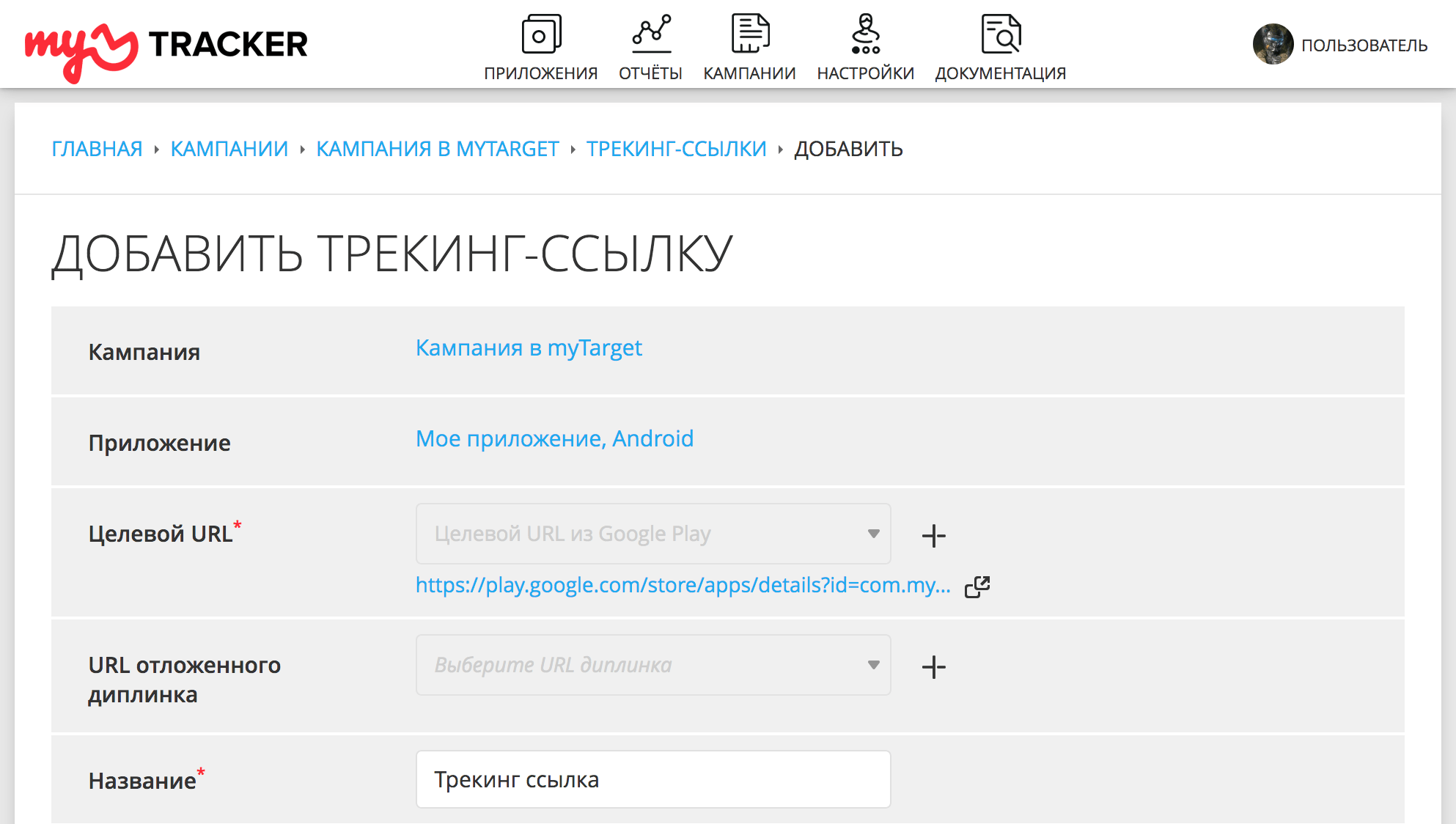Open the Пользователь account menu
This screenshot has width=1456, height=824.
coord(1364,45)
